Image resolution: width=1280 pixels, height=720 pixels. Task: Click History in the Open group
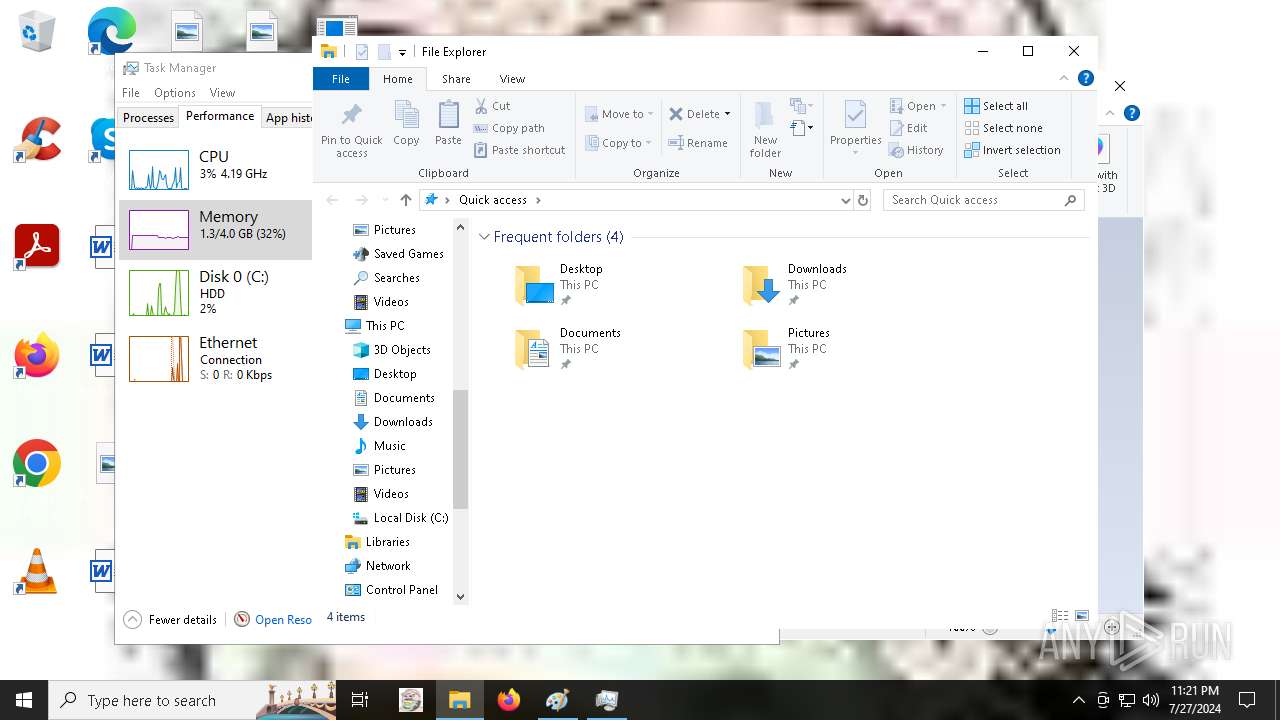[915, 150]
